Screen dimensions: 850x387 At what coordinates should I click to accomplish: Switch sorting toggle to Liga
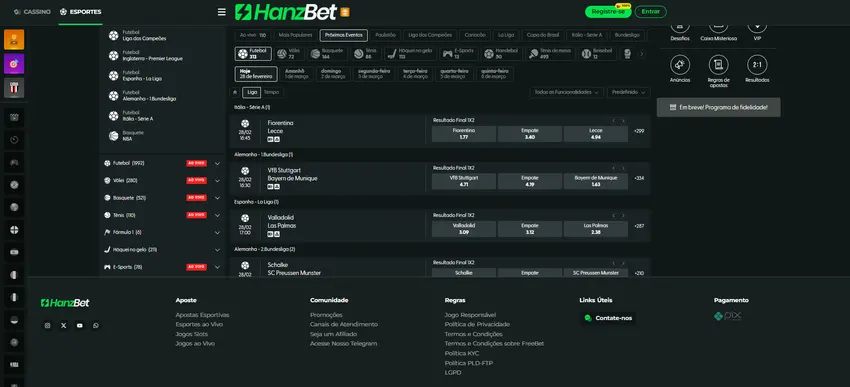click(x=252, y=92)
